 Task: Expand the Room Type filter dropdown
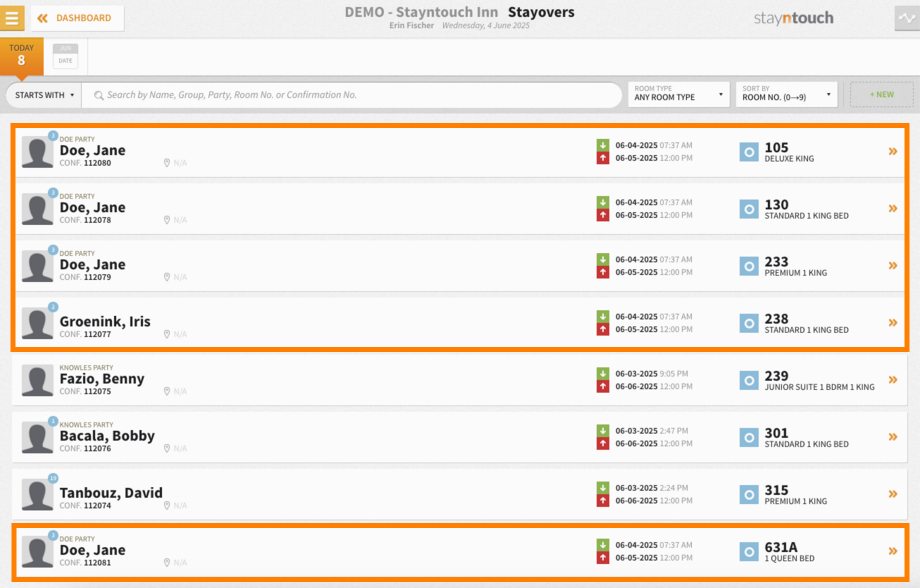[x=678, y=94]
